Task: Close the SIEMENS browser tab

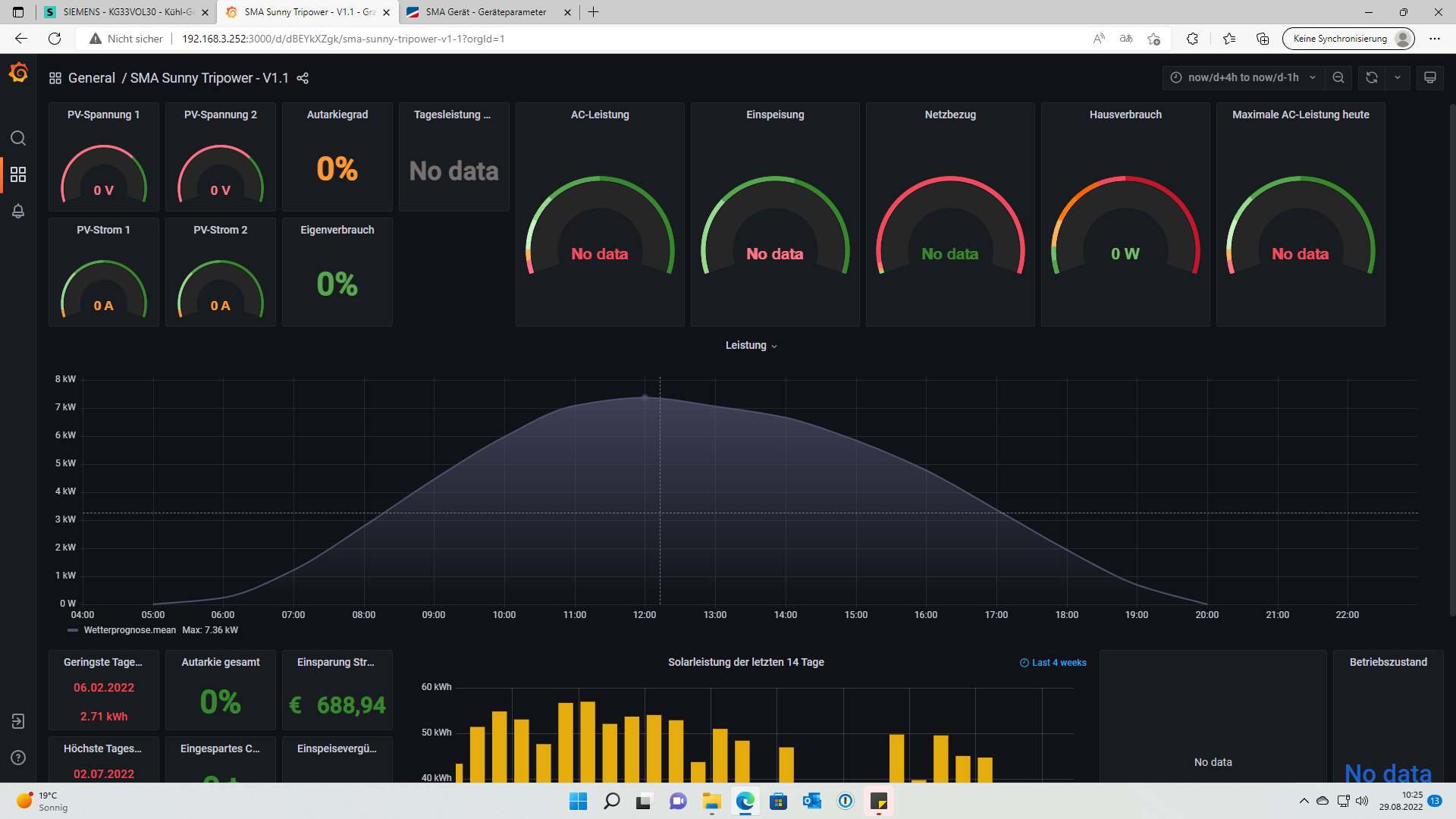Action: click(x=205, y=12)
